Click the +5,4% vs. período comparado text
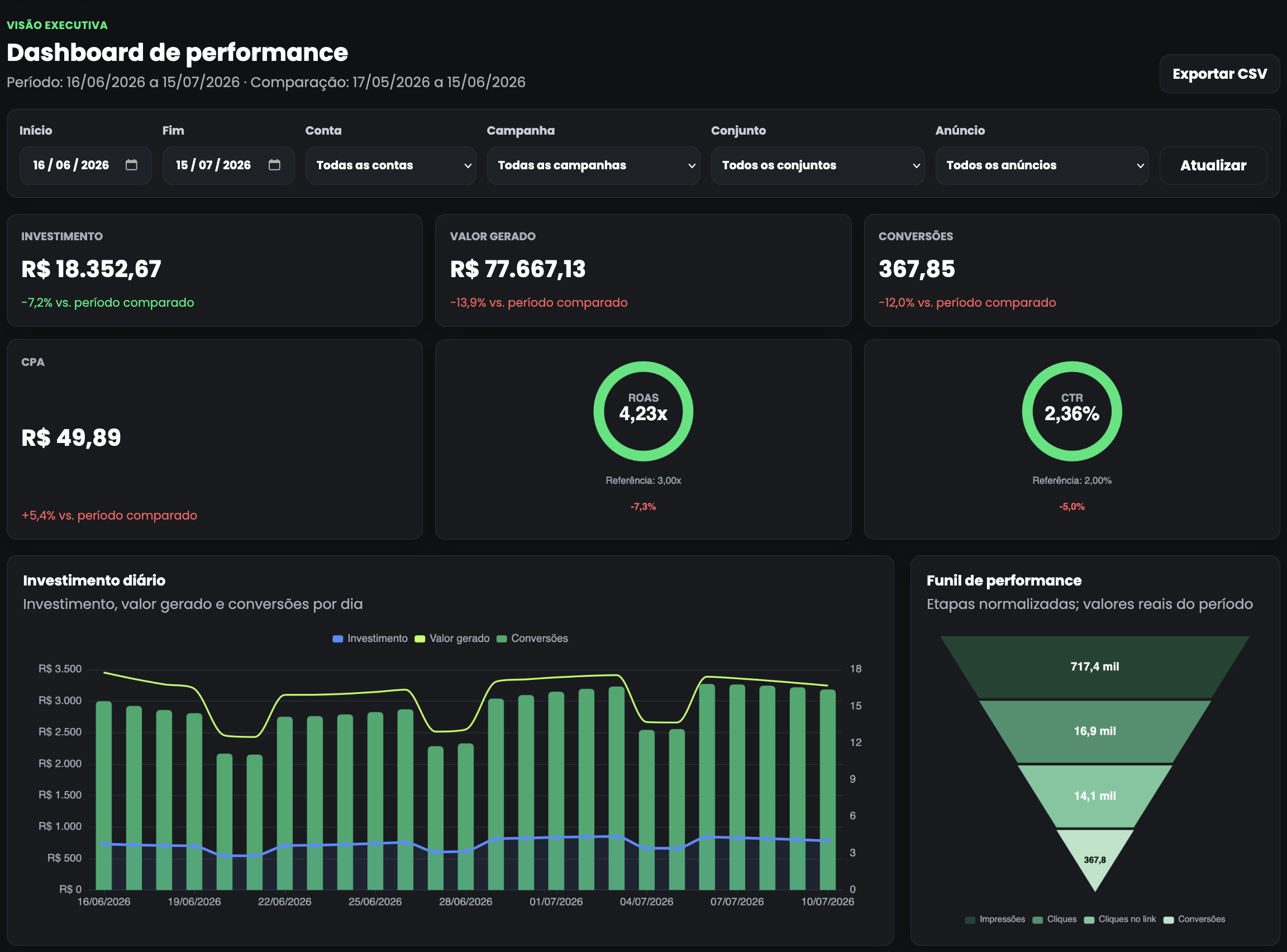 [109, 515]
